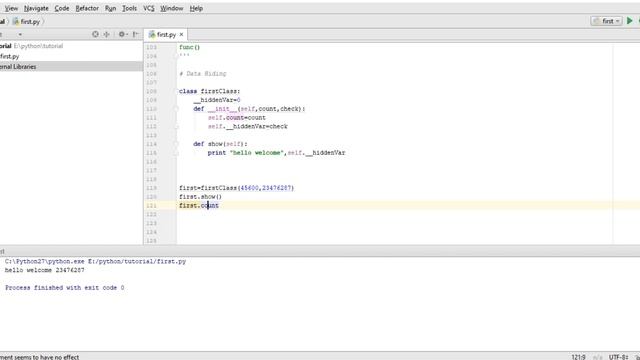Collapse the show method fold marker
Image resolution: width=640 pixels, height=360 pixels.
pyautogui.click(x=176, y=144)
